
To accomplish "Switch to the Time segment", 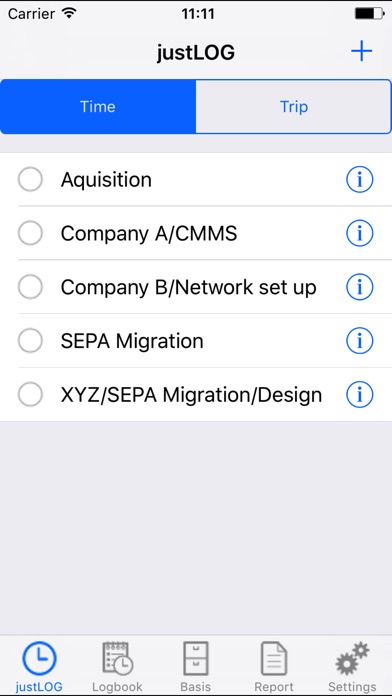I will (98, 107).
